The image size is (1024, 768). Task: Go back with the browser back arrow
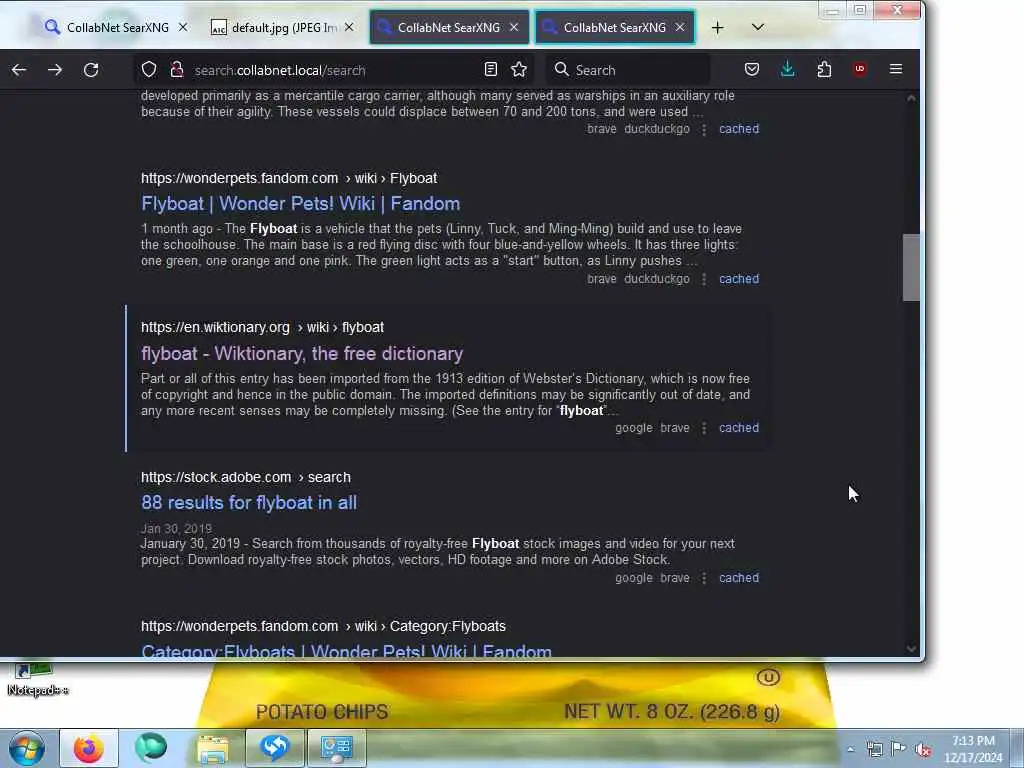(x=19, y=70)
